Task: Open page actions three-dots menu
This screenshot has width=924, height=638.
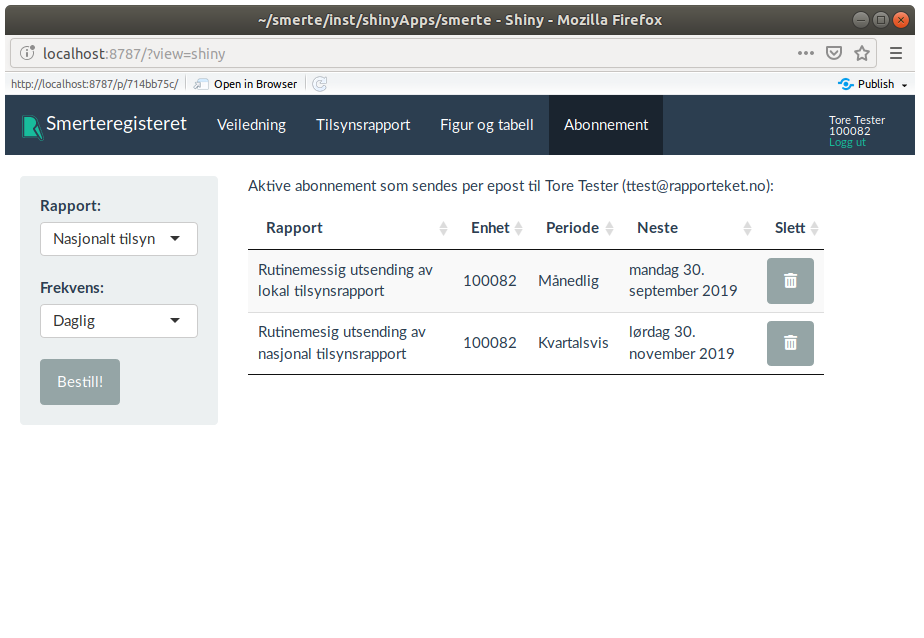Action: 806,54
